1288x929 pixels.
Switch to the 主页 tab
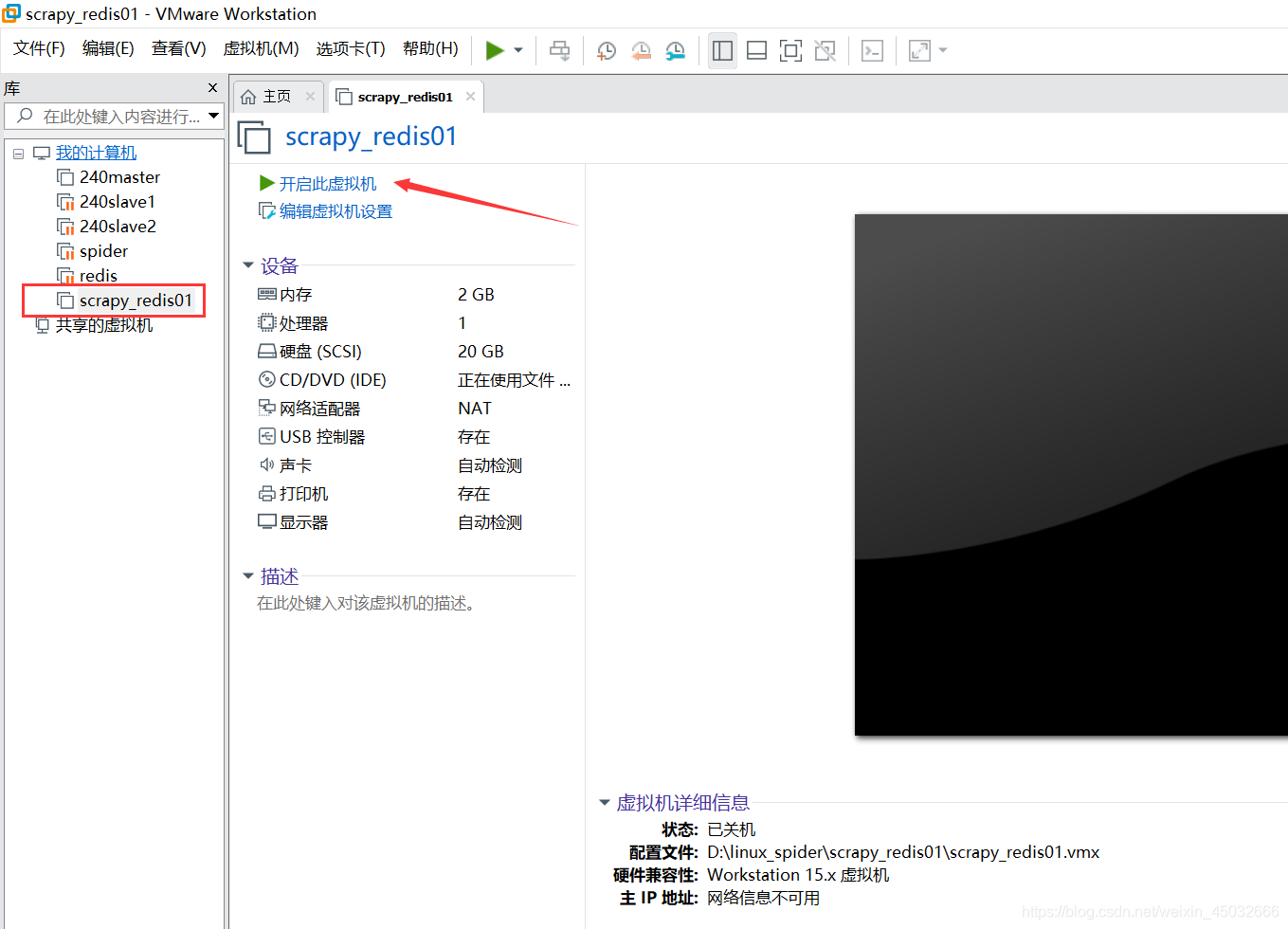tap(277, 97)
